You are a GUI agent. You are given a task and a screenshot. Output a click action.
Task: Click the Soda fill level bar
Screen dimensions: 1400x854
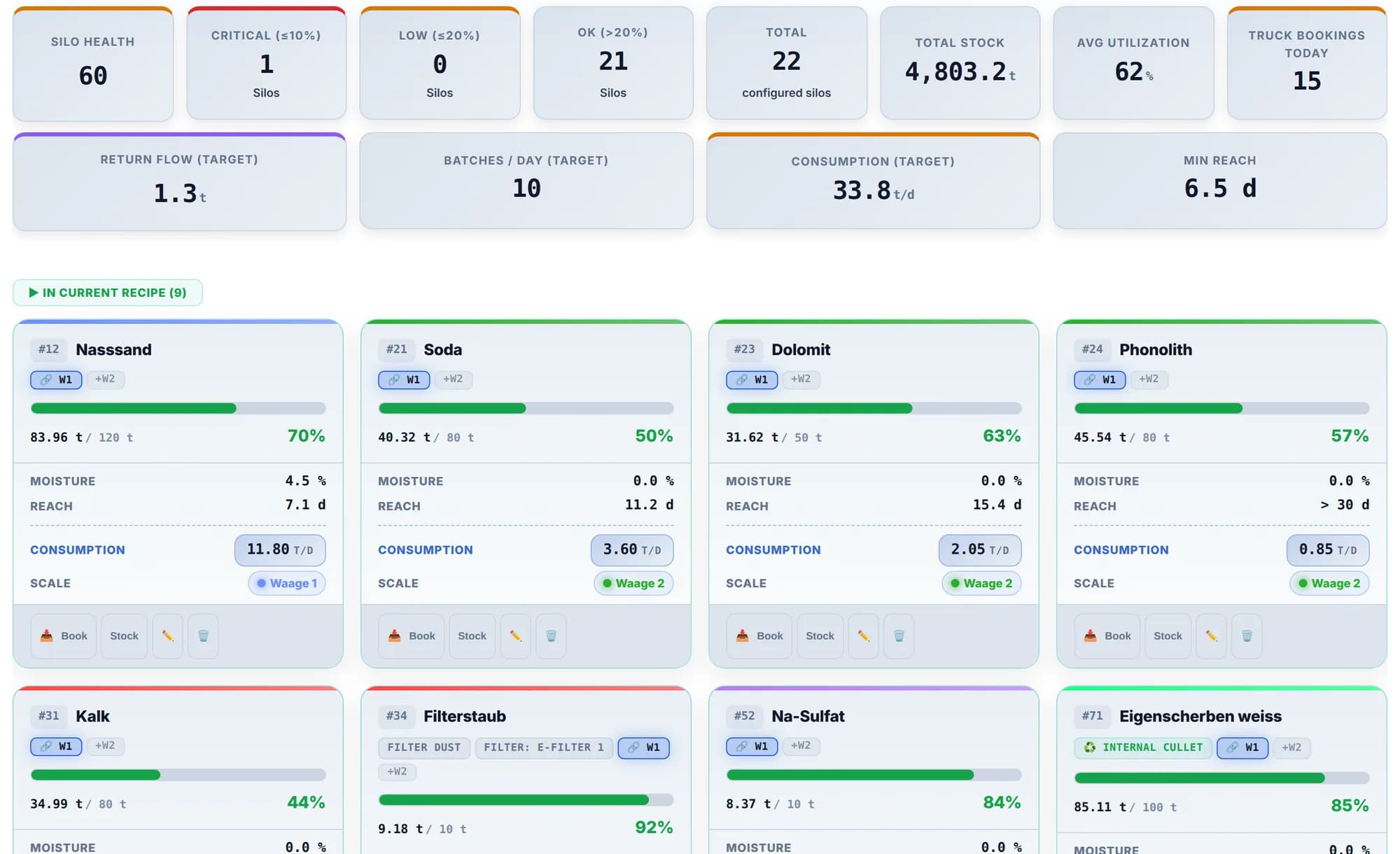526,408
